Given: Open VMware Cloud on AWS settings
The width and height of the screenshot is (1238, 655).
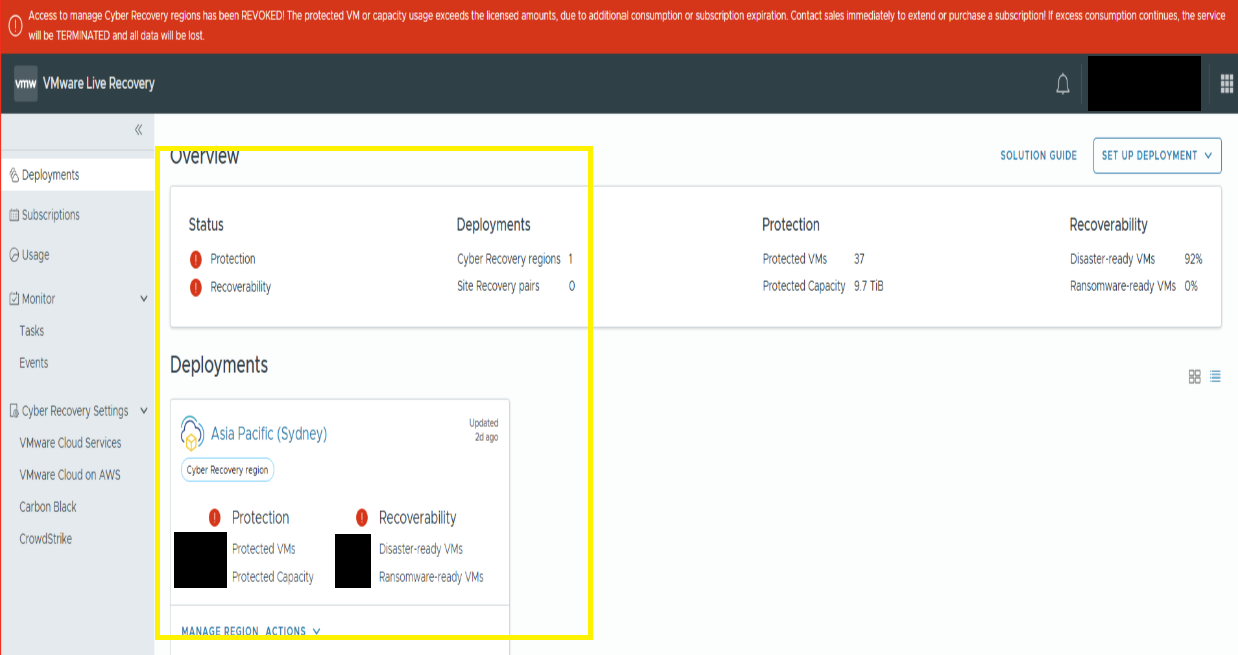Looking at the screenshot, I should 70,475.
